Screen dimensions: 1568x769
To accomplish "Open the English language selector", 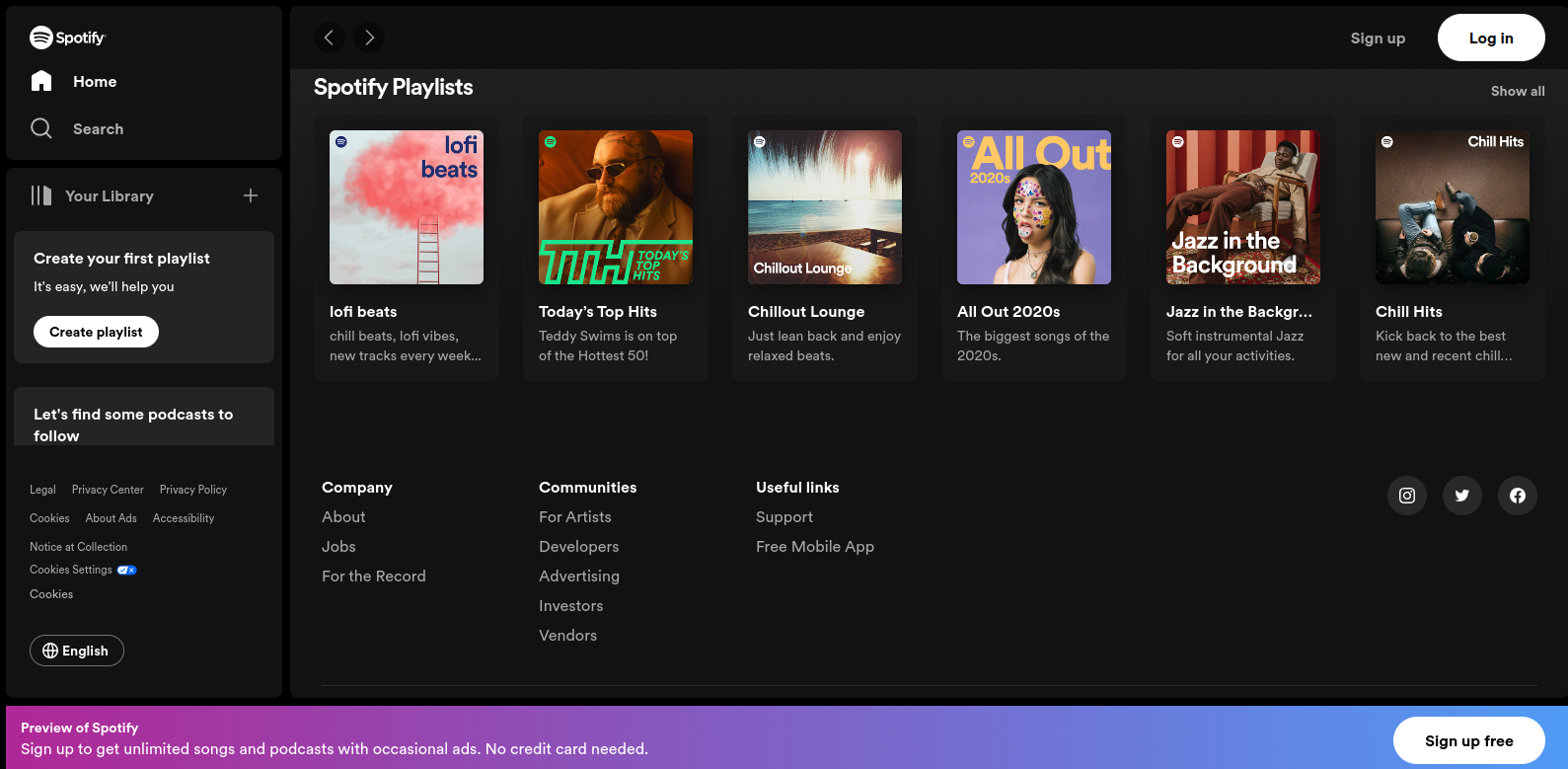I will click(77, 651).
